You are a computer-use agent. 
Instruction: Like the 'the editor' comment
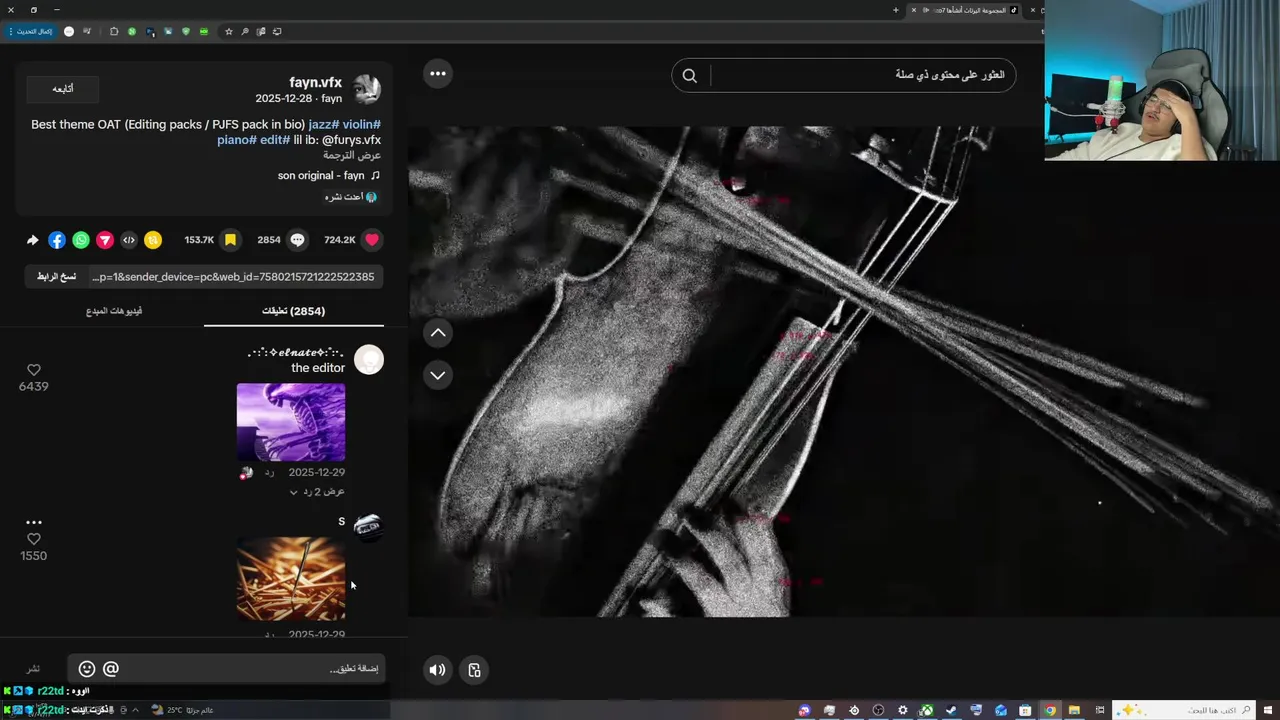33,370
